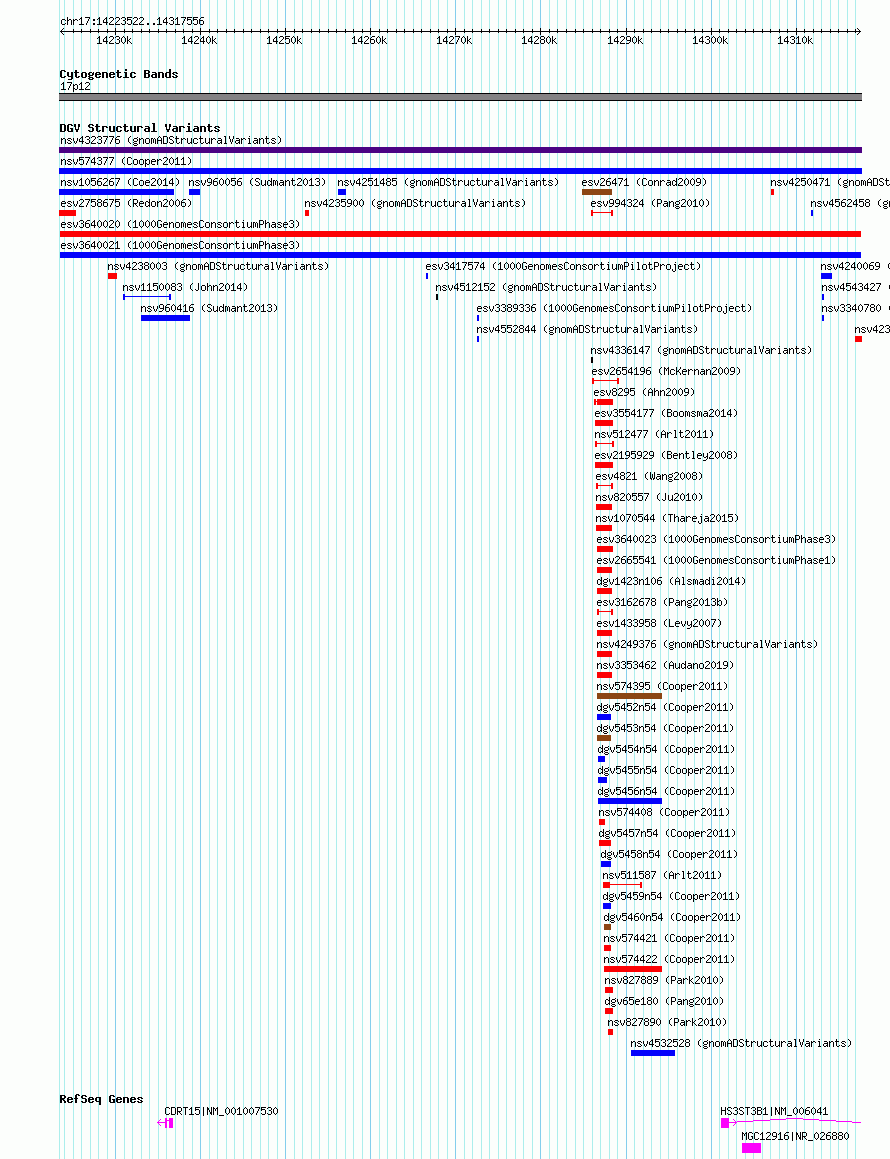890x1159 pixels.
Task: Select nsv574421 (Cooper2011) label
Action: 670,939
